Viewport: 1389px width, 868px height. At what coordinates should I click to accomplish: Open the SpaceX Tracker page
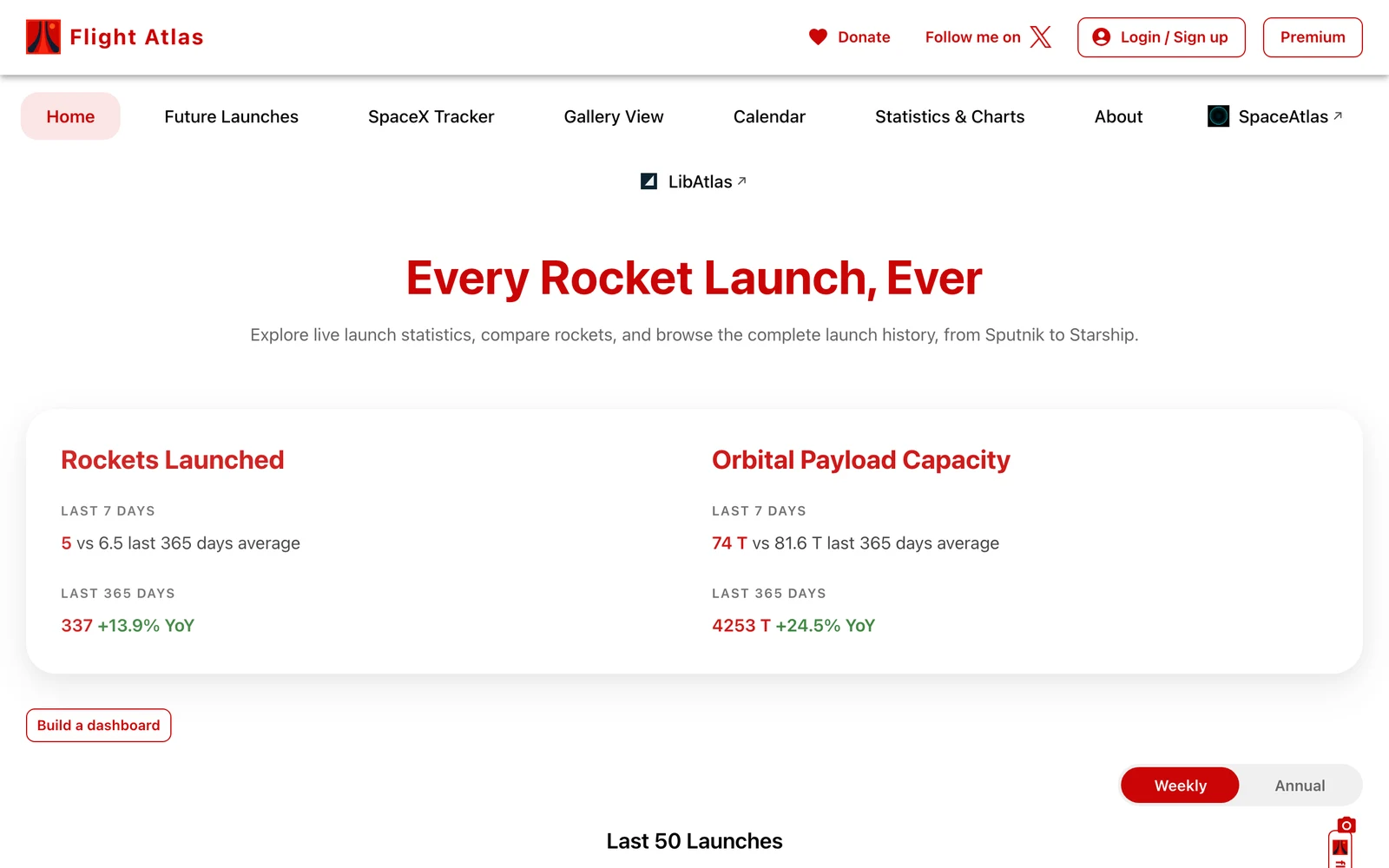(431, 116)
